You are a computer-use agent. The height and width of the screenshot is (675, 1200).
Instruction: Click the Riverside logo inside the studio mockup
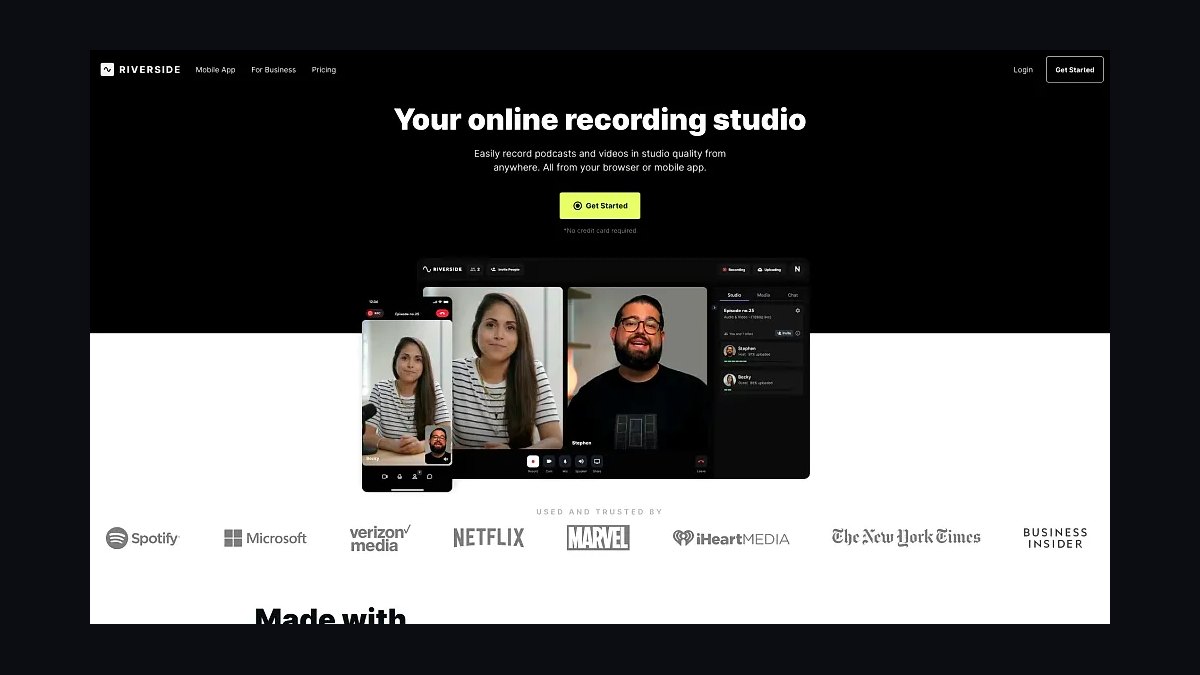click(442, 269)
